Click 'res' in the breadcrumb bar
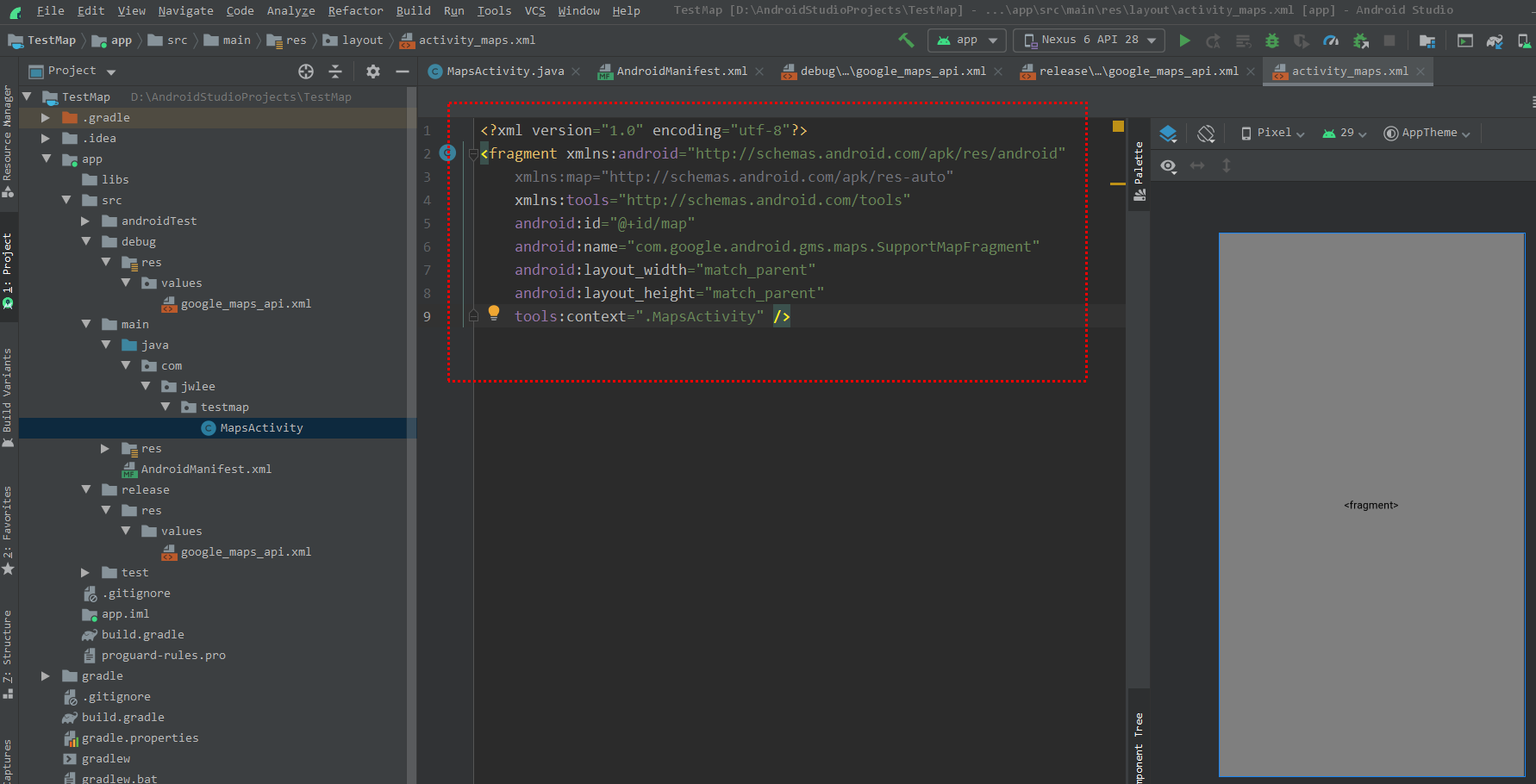 tap(296, 40)
